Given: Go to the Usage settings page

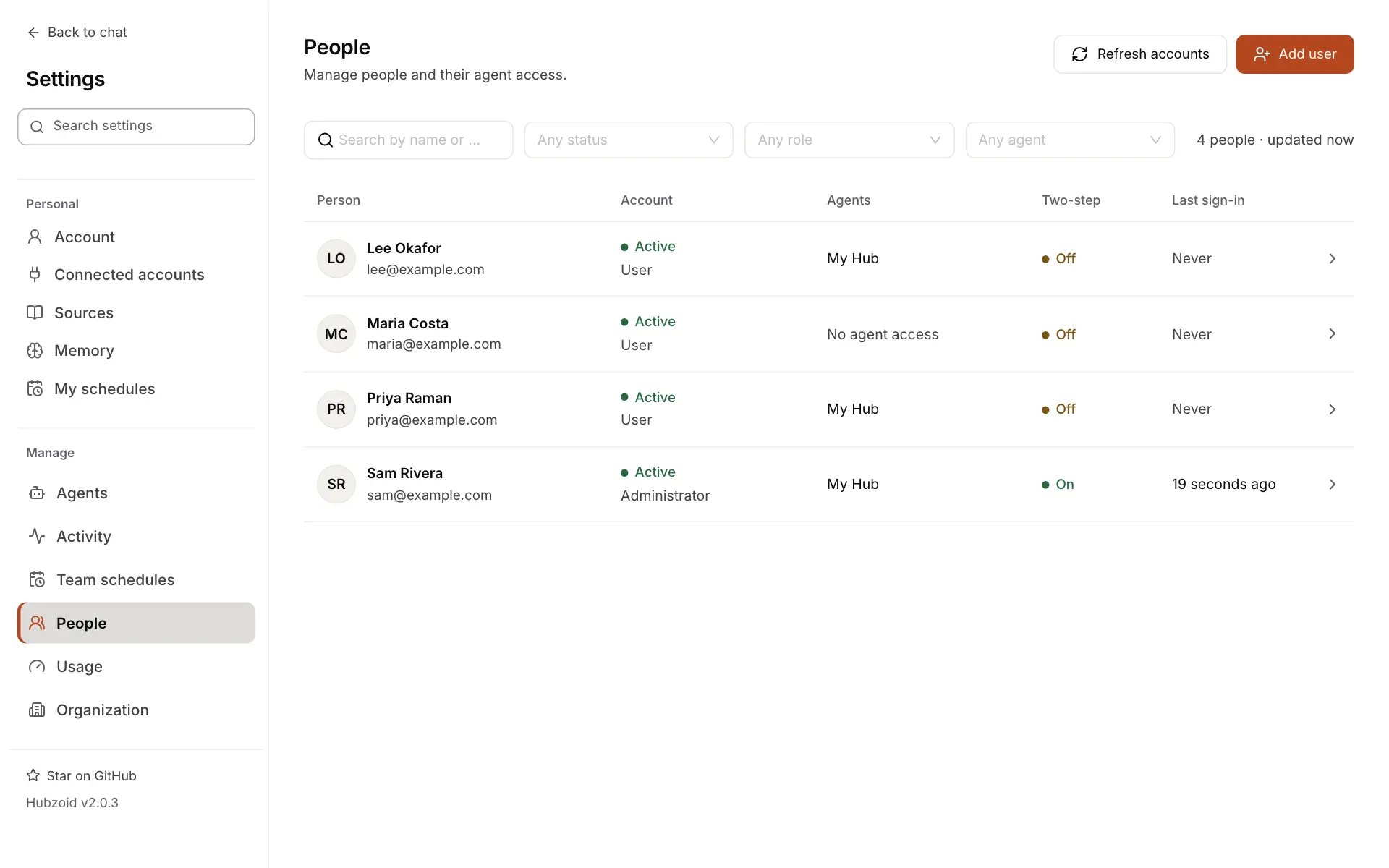Looking at the screenshot, I should coord(136,666).
